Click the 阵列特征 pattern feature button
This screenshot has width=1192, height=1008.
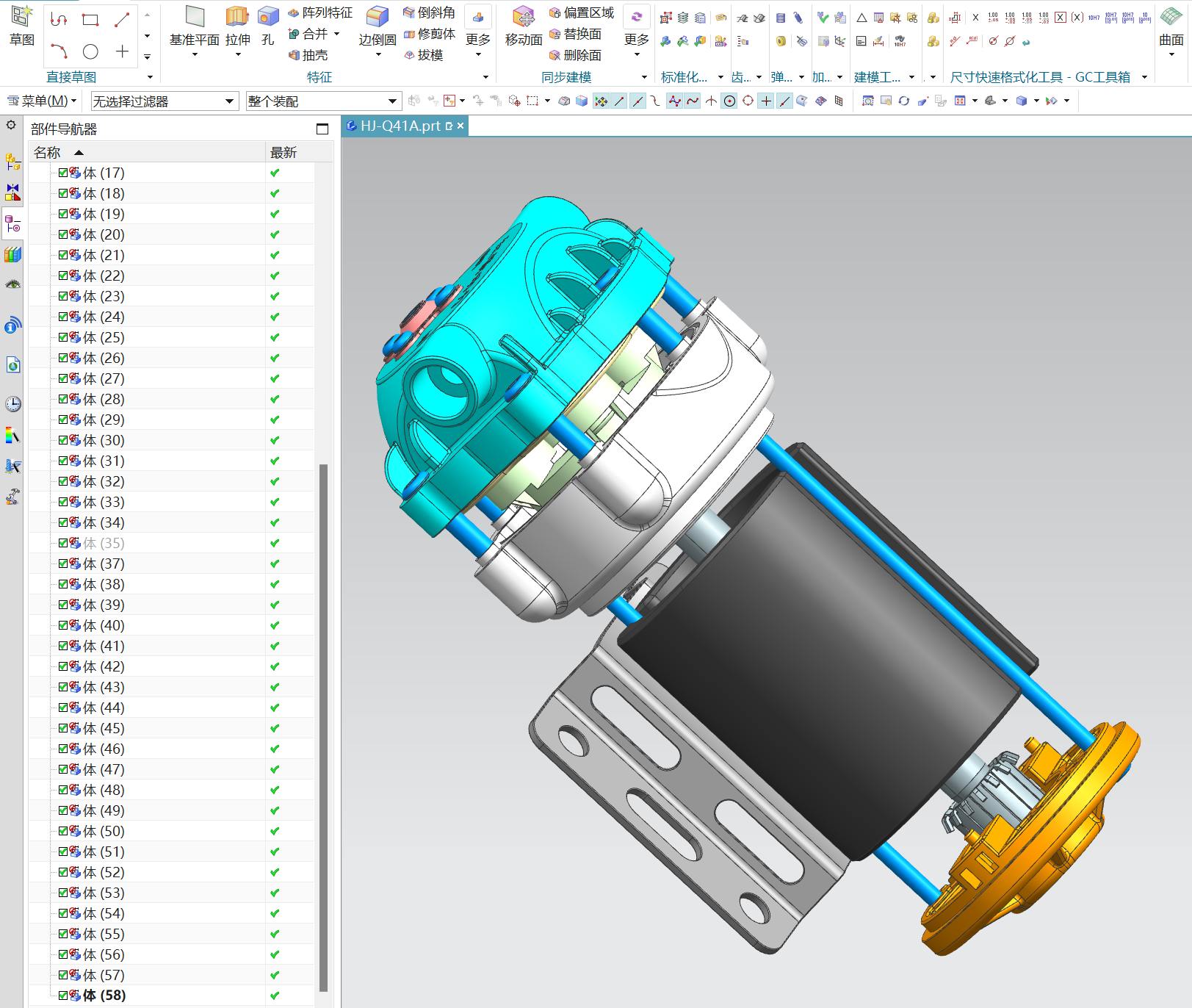tap(319, 12)
